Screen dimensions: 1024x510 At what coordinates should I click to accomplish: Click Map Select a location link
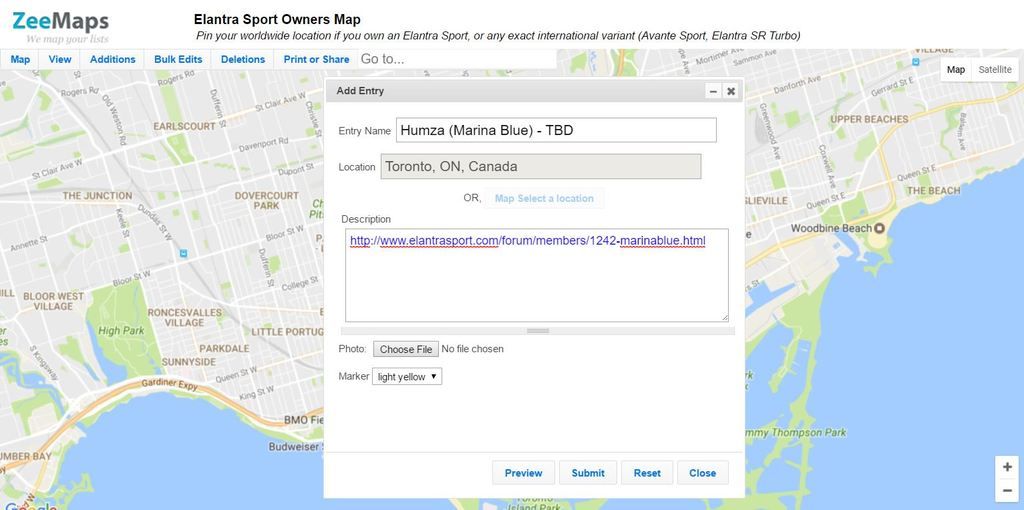(x=544, y=199)
